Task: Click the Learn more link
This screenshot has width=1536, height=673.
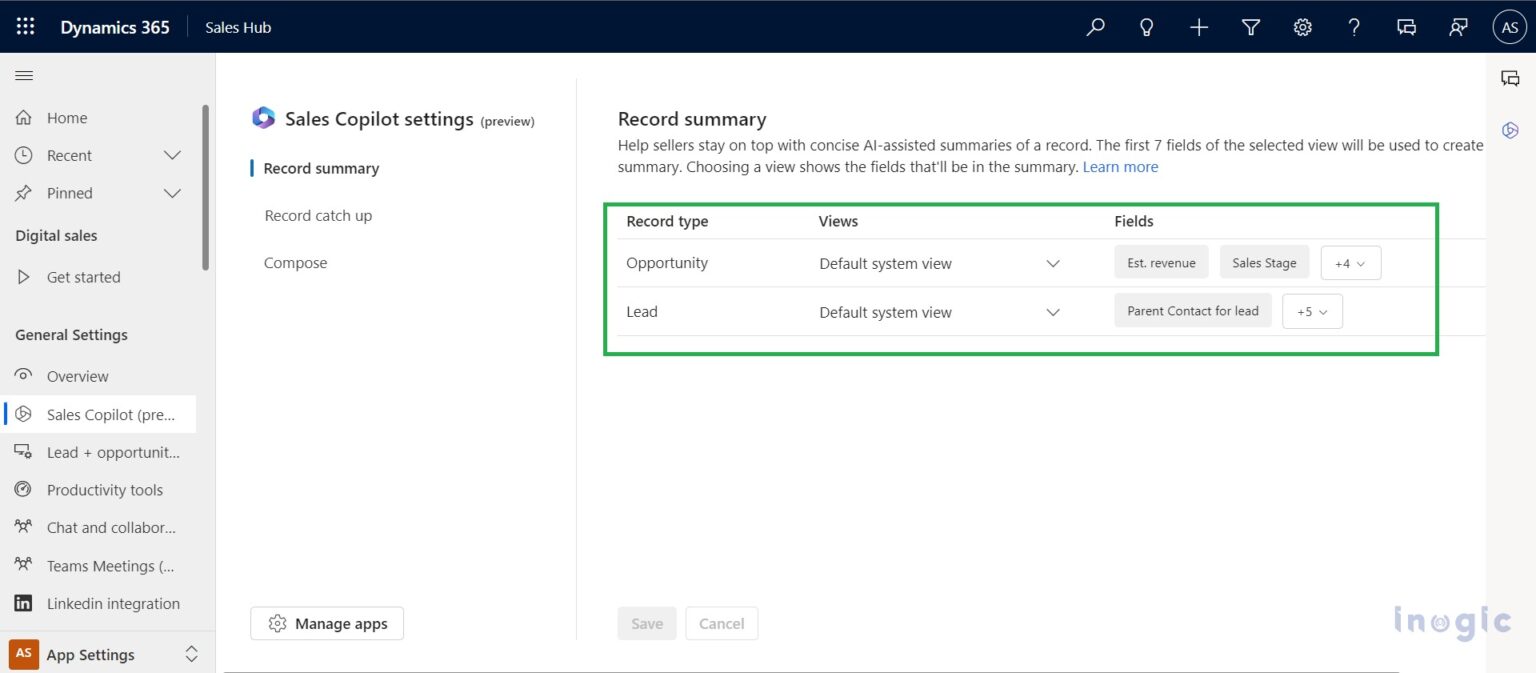Action: (x=1119, y=166)
